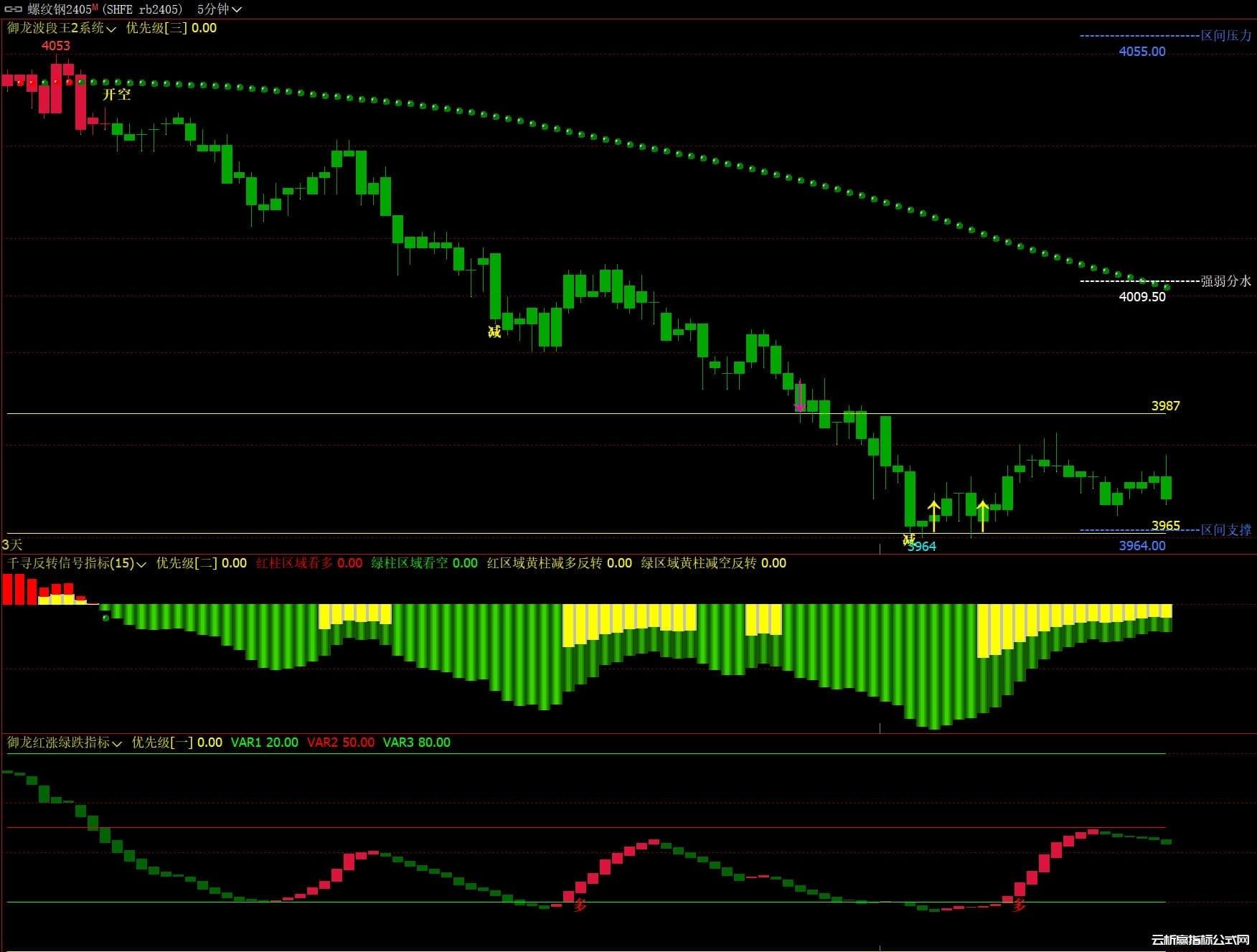Click the 减 marker in the middle of the chart
1257x952 pixels.
(x=494, y=331)
